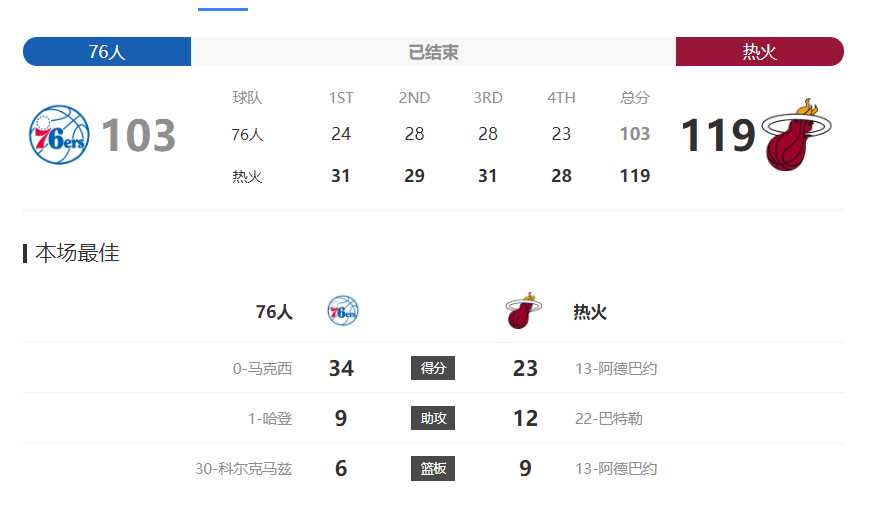Click the 总分 column header
Viewport: 883px width, 509px height.
pos(635,98)
